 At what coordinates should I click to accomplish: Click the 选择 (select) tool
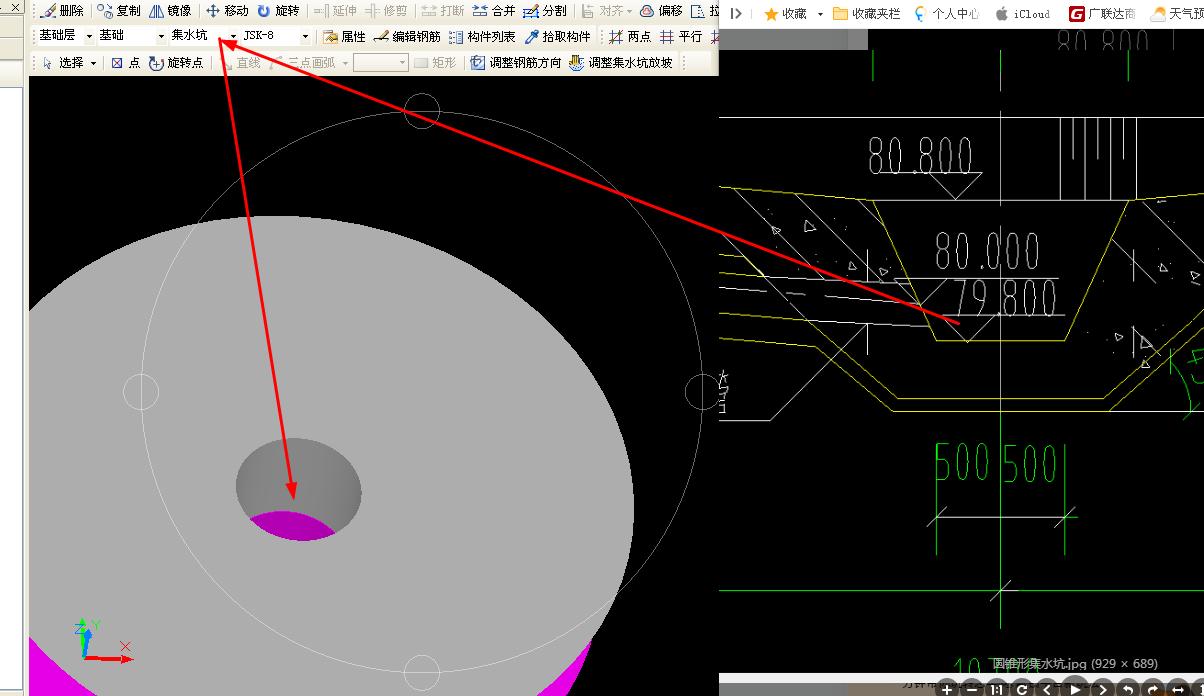[63, 62]
